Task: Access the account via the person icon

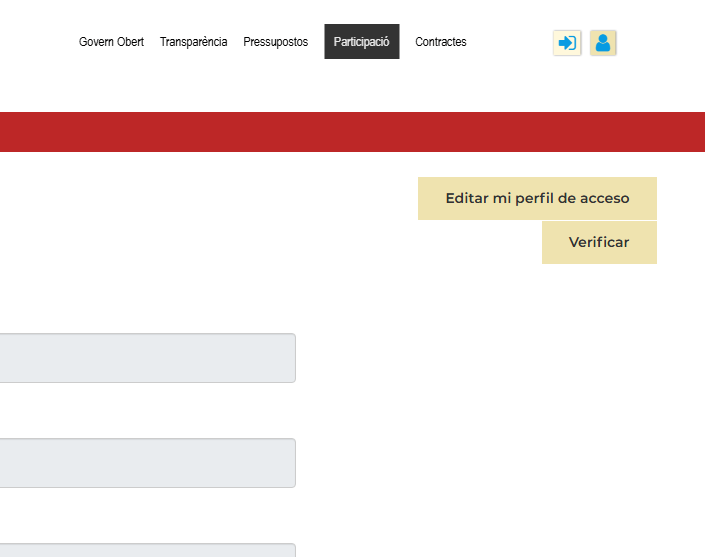Action: click(x=603, y=43)
